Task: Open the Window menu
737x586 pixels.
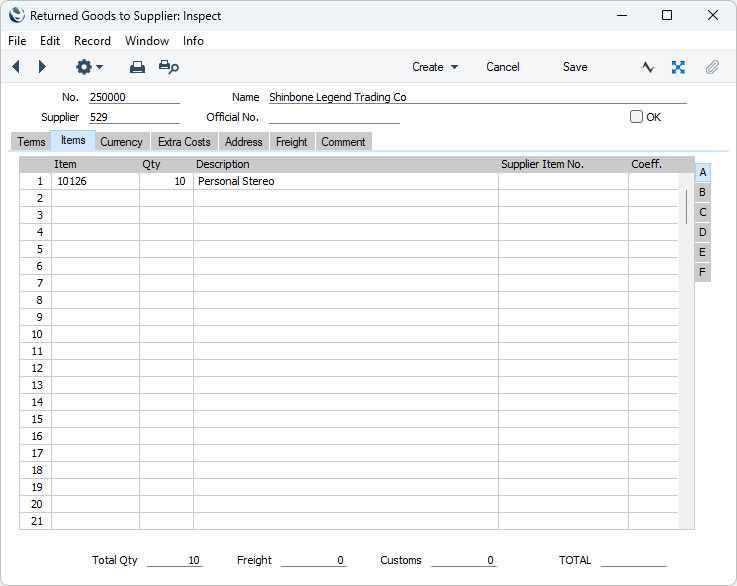Action: [x=147, y=41]
